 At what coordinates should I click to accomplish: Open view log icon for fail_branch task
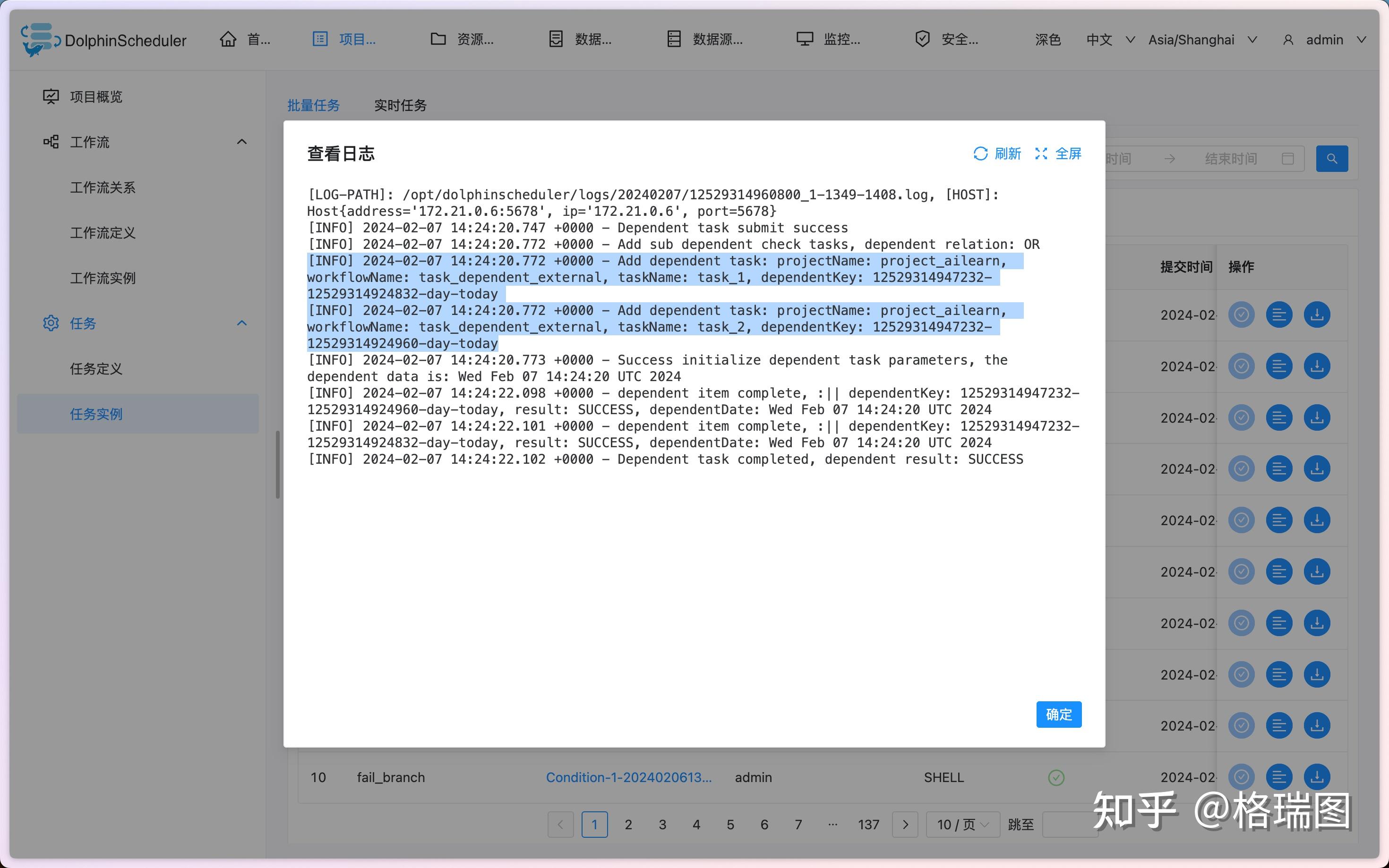point(1279,777)
